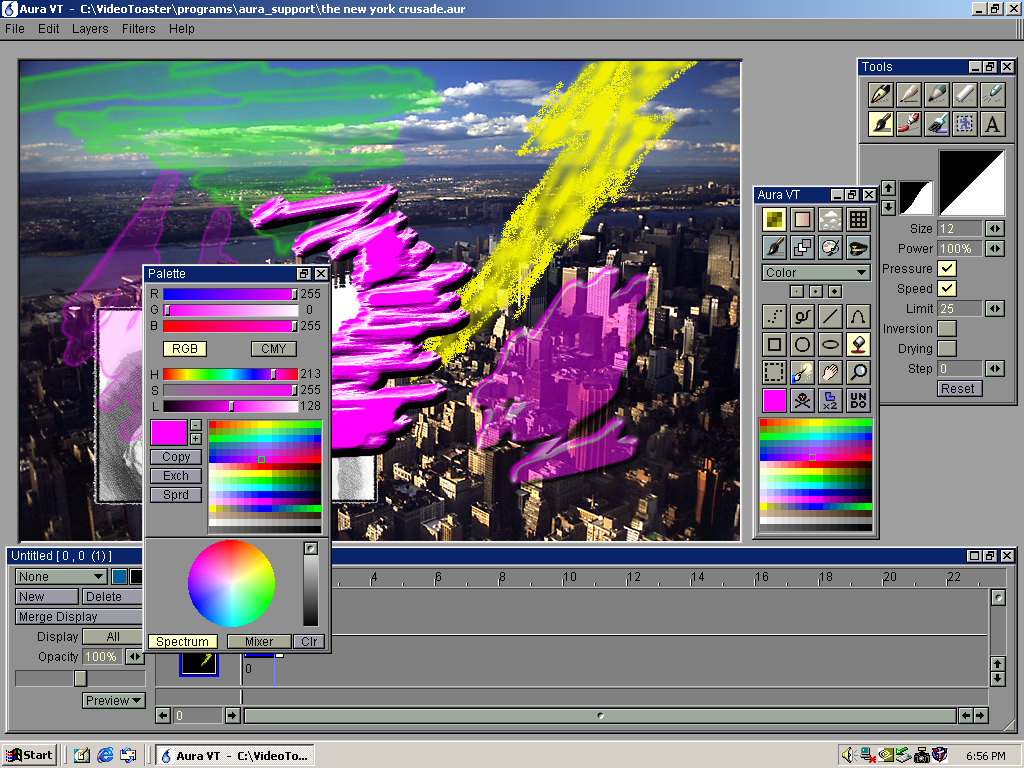The width and height of the screenshot is (1024, 768).
Task: Select the magnifier zoom tool
Action: [858, 372]
